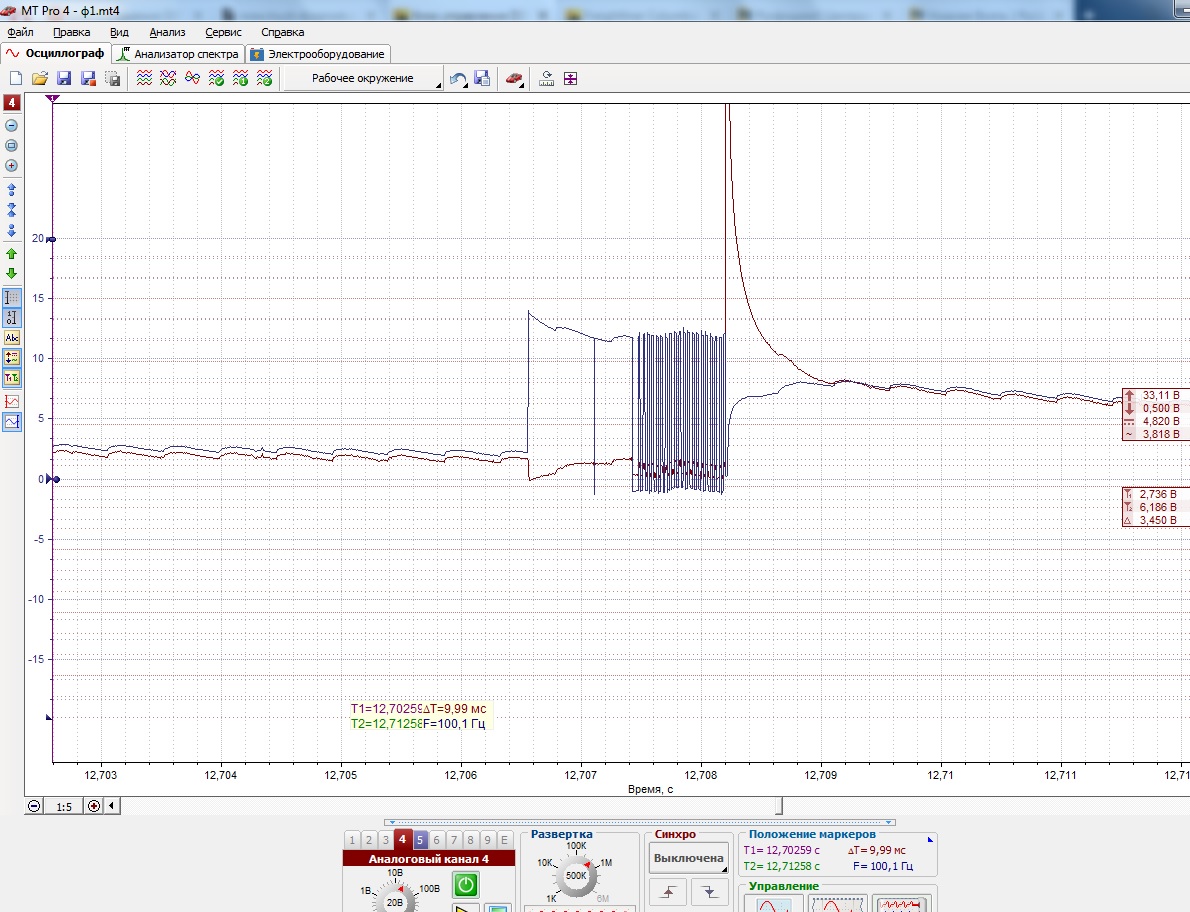Open the Рабочее окружение dropdown
This screenshot has width=1190, height=912.
point(363,78)
